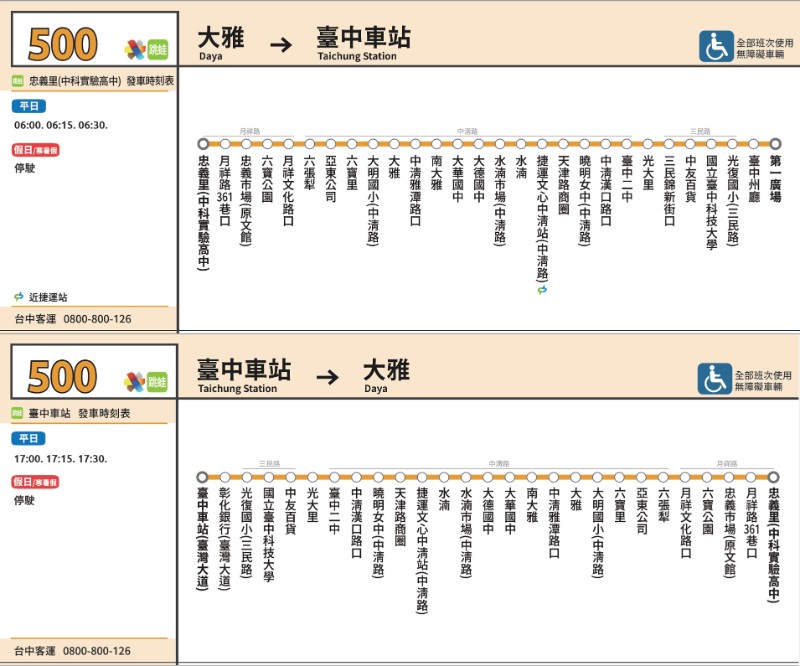
Task: Click the MRT transfer icon below 捷運文心中清站
Action: [x=542, y=290]
